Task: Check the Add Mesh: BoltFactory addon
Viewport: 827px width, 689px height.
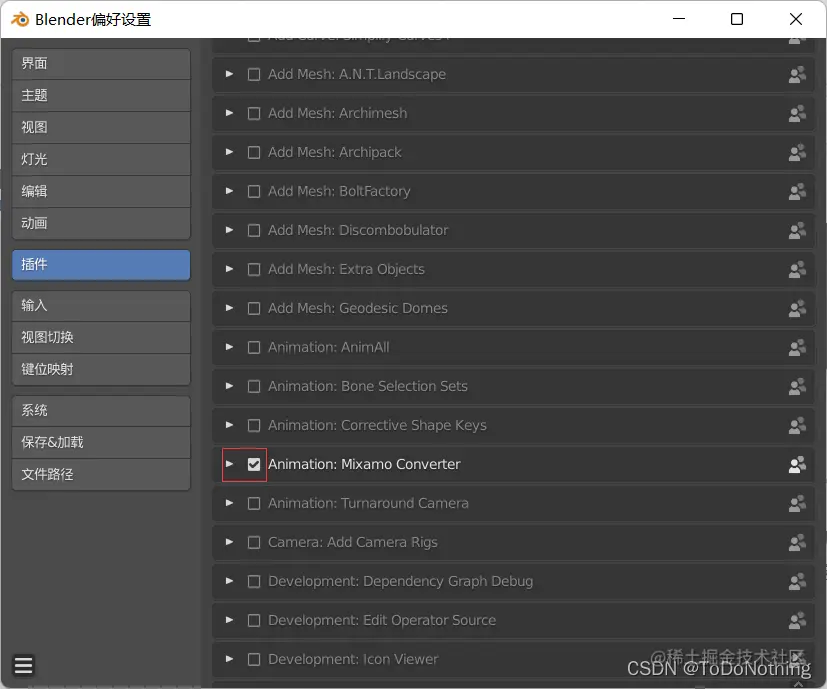Action: coord(254,192)
